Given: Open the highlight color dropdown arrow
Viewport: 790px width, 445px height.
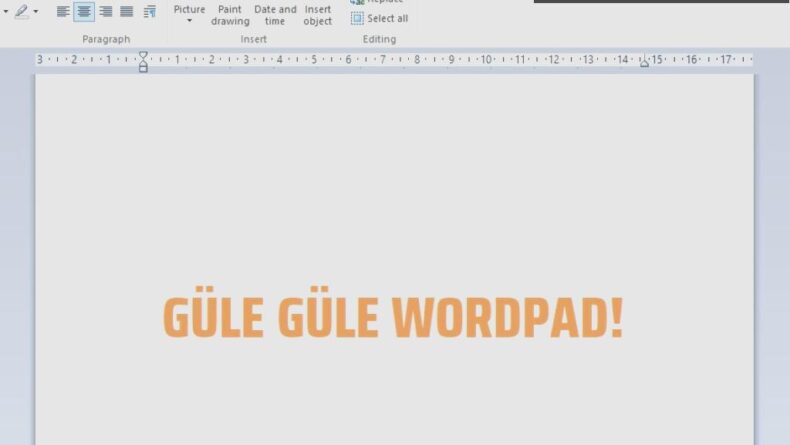Looking at the screenshot, I should (x=36, y=12).
